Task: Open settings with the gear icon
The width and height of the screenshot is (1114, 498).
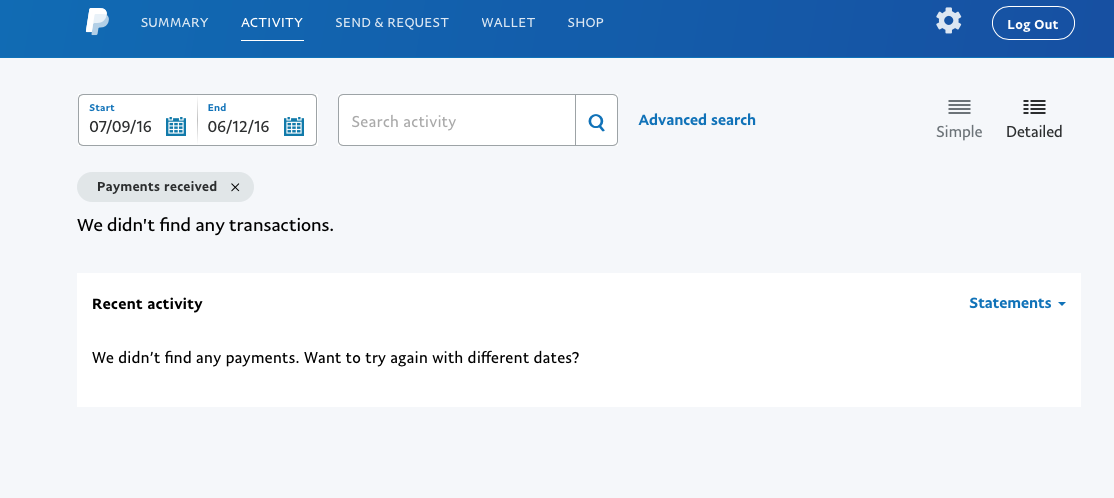Action: (948, 21)
